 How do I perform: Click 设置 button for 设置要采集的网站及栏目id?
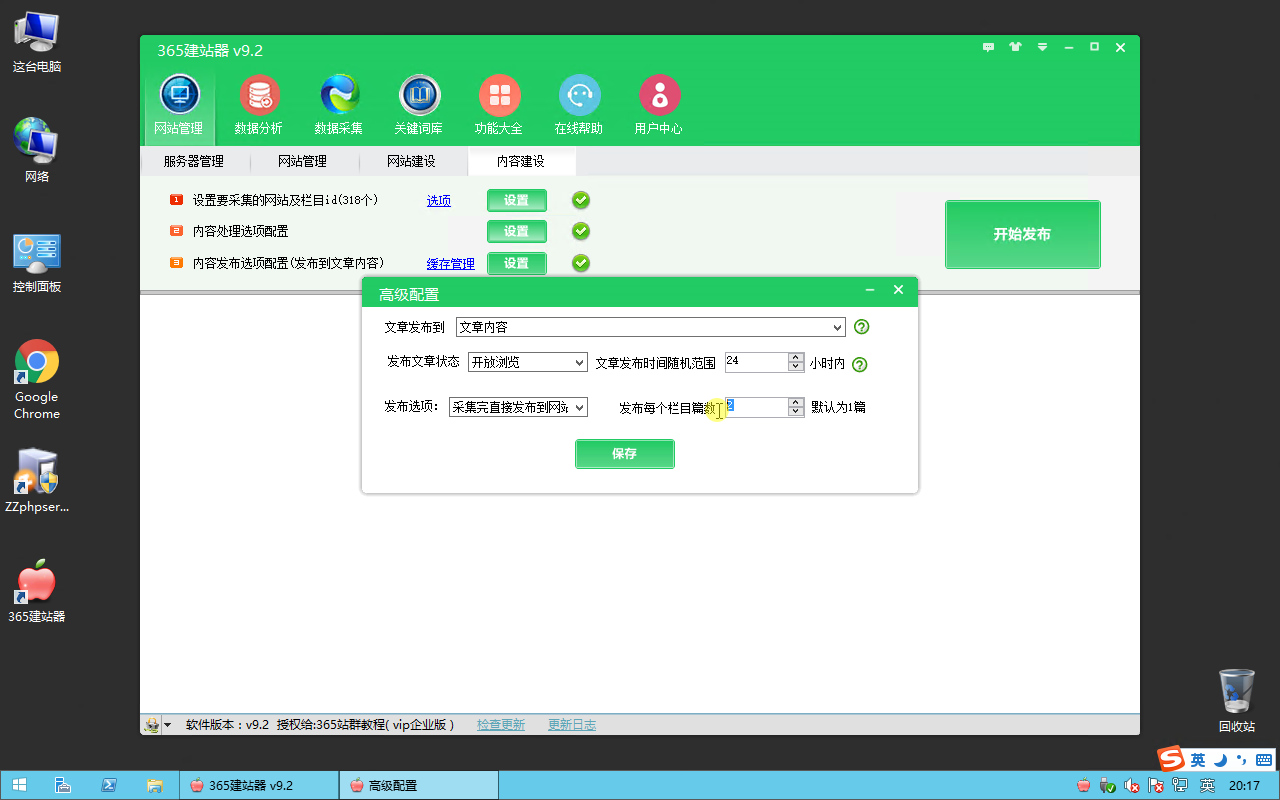coord(517,200)
